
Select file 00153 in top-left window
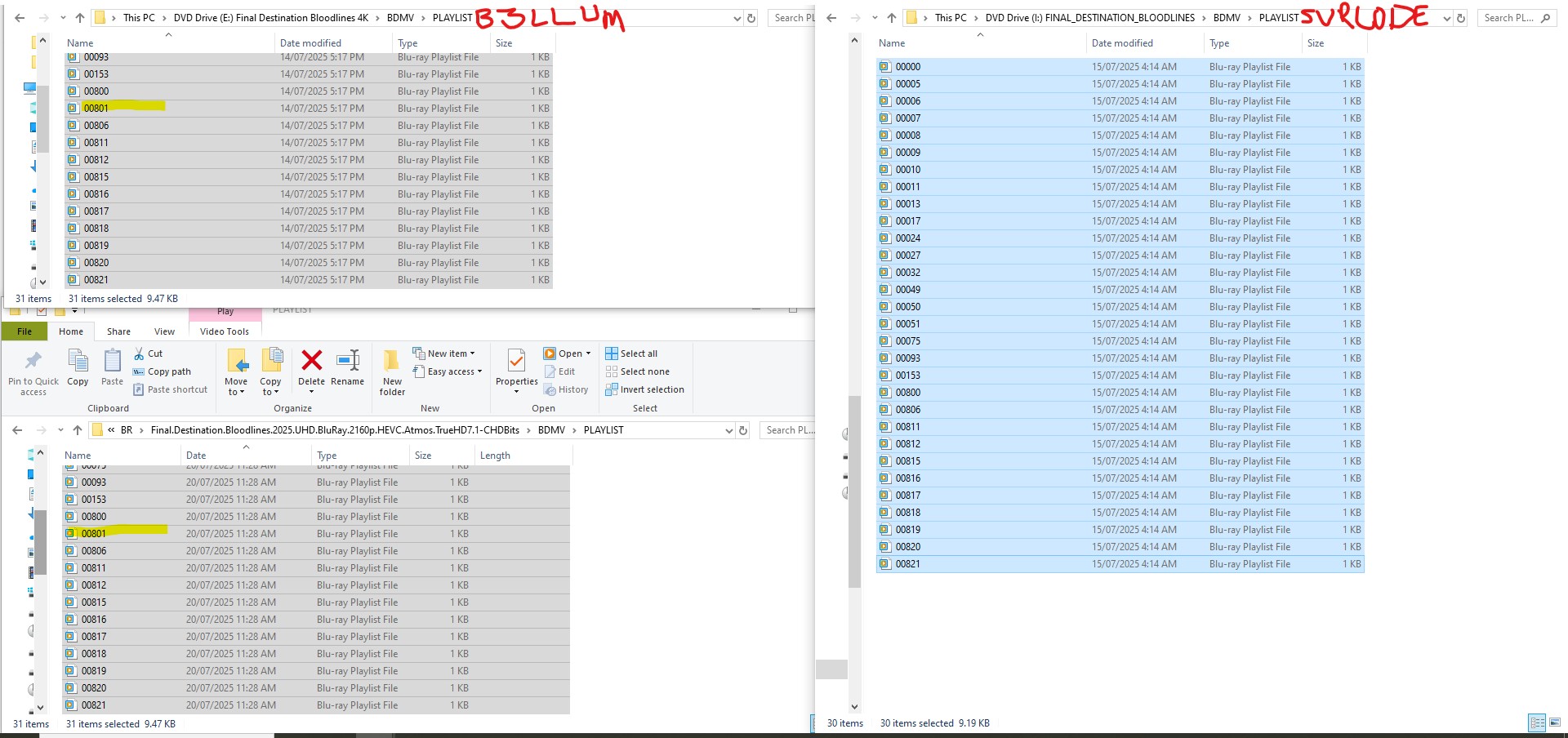[x=309, y=74]
